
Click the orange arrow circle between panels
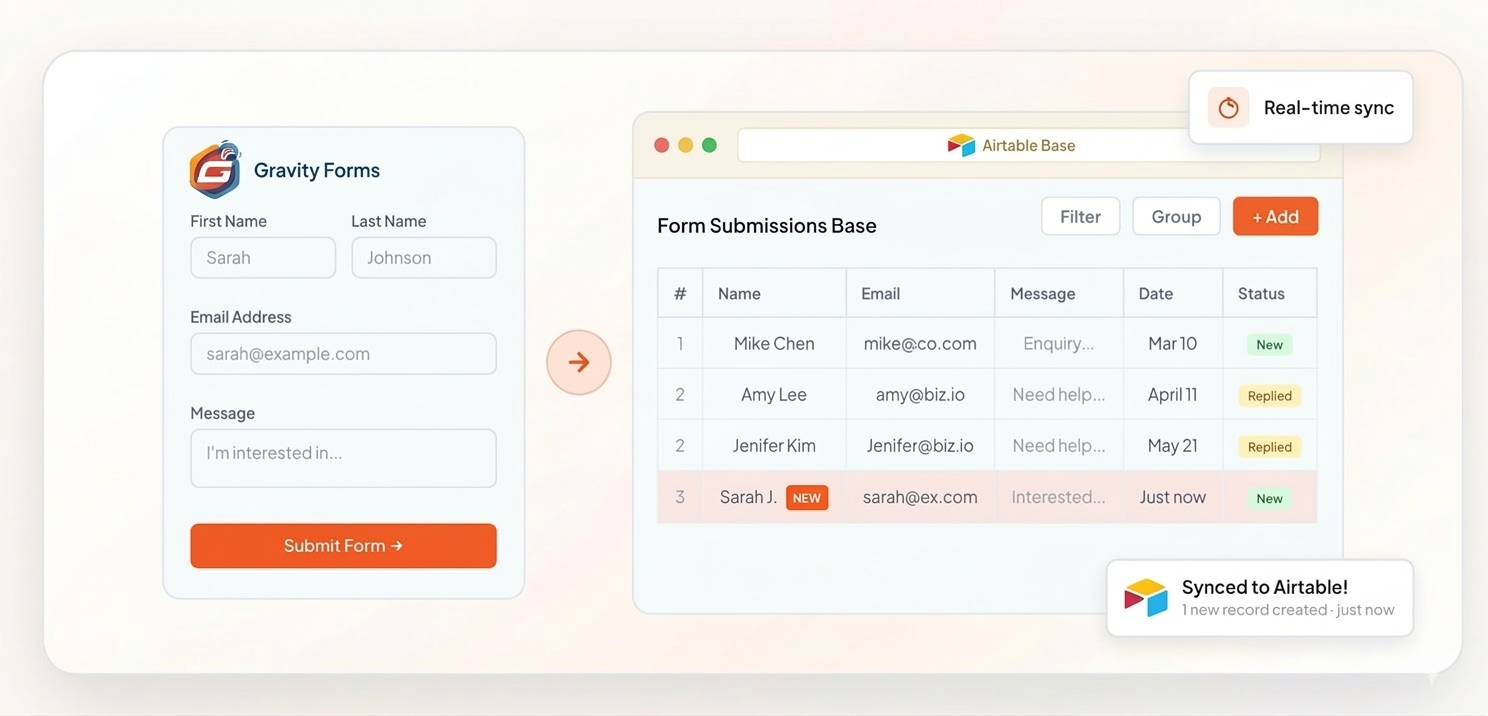coord(579,362)
